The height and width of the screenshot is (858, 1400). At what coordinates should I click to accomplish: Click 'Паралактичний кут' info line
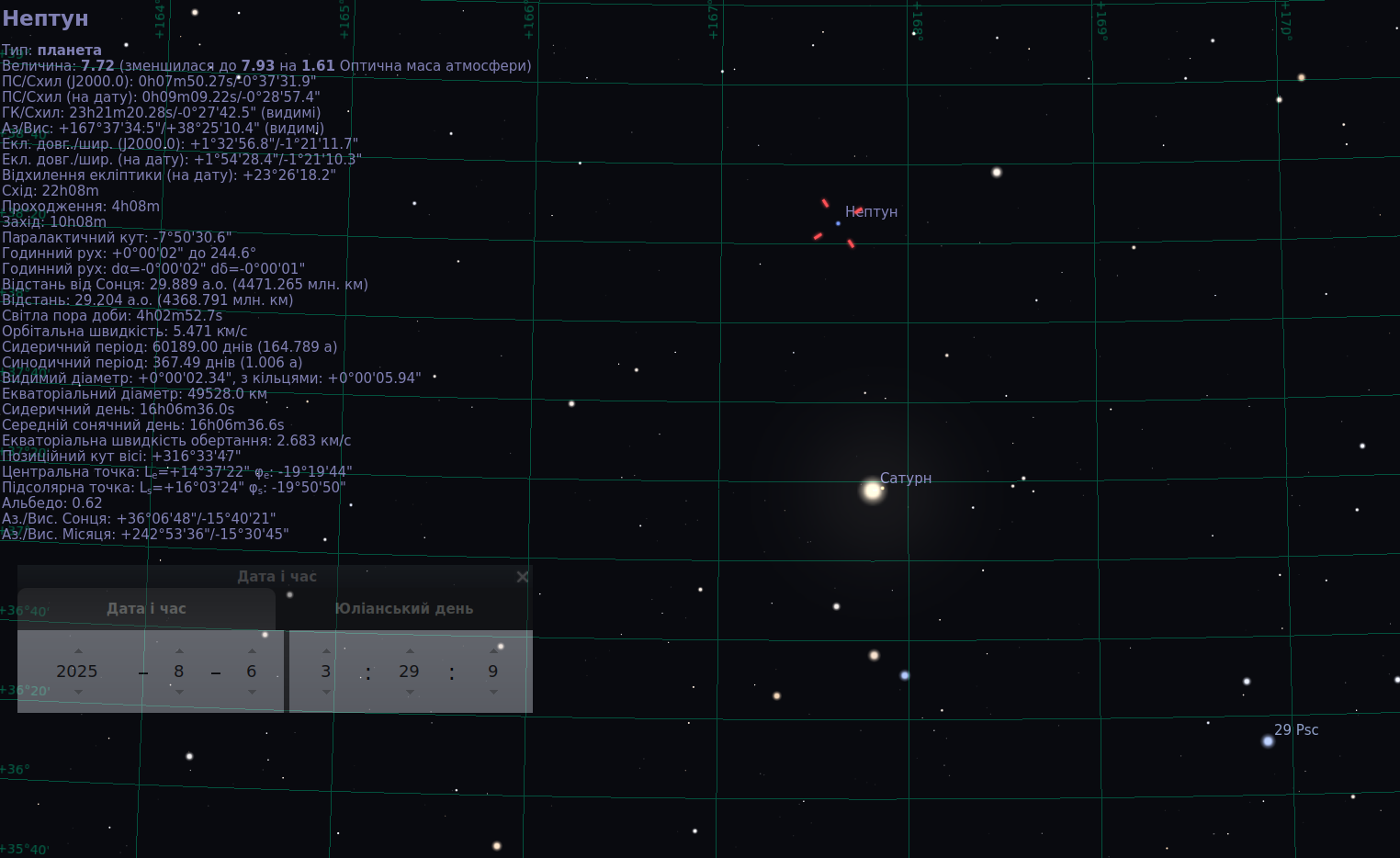117,237
